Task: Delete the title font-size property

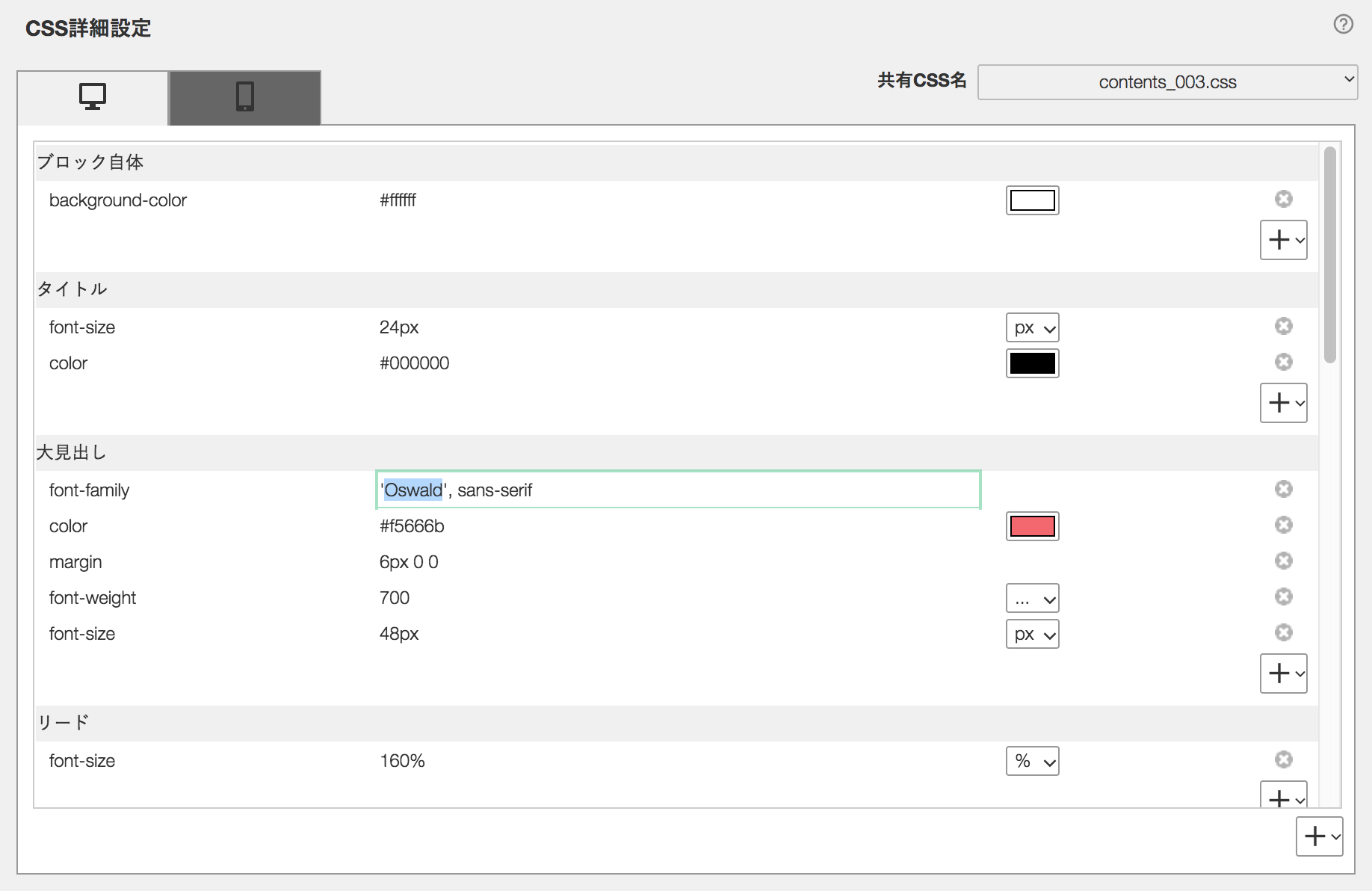Action: [x=1283, y=326]
